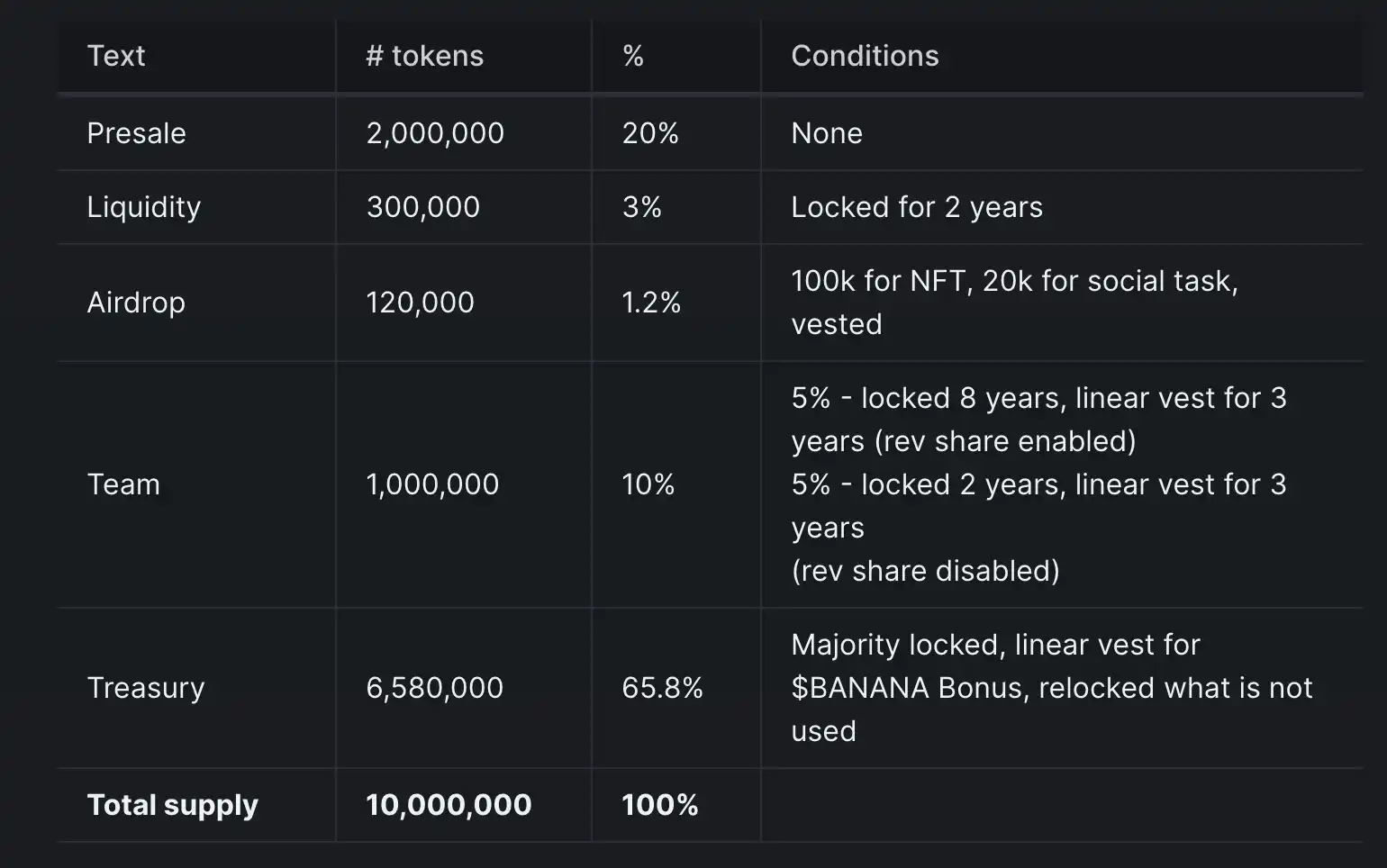Screen dimensions: 1387x868
Task: Select the '%' column header
Action: 633,56
